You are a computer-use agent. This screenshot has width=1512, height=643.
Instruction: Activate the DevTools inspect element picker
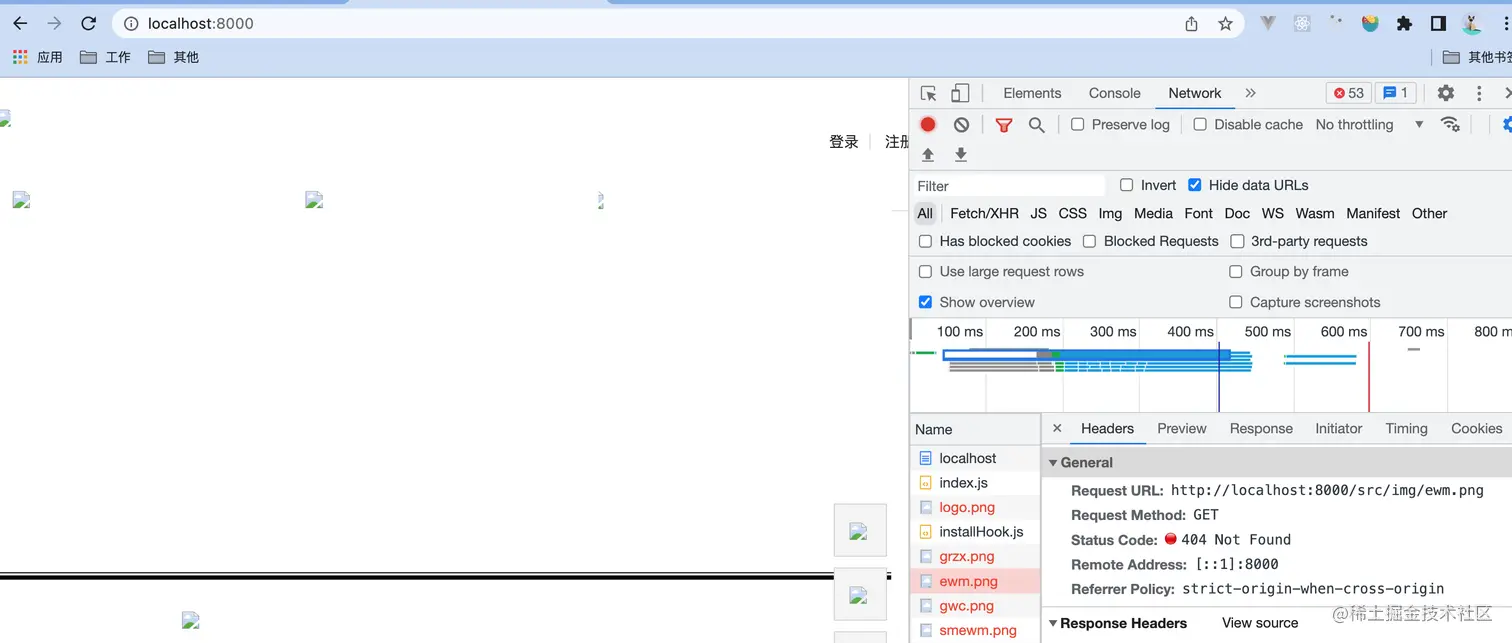[x=929, y=93]
